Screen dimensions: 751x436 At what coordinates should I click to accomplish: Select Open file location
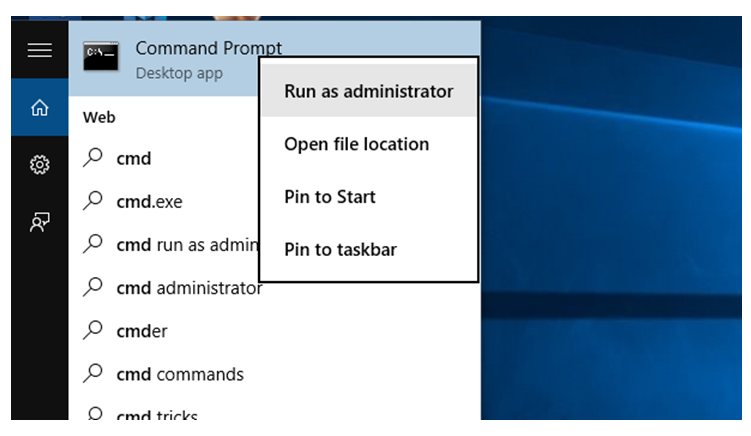click(x=369, y=144)
